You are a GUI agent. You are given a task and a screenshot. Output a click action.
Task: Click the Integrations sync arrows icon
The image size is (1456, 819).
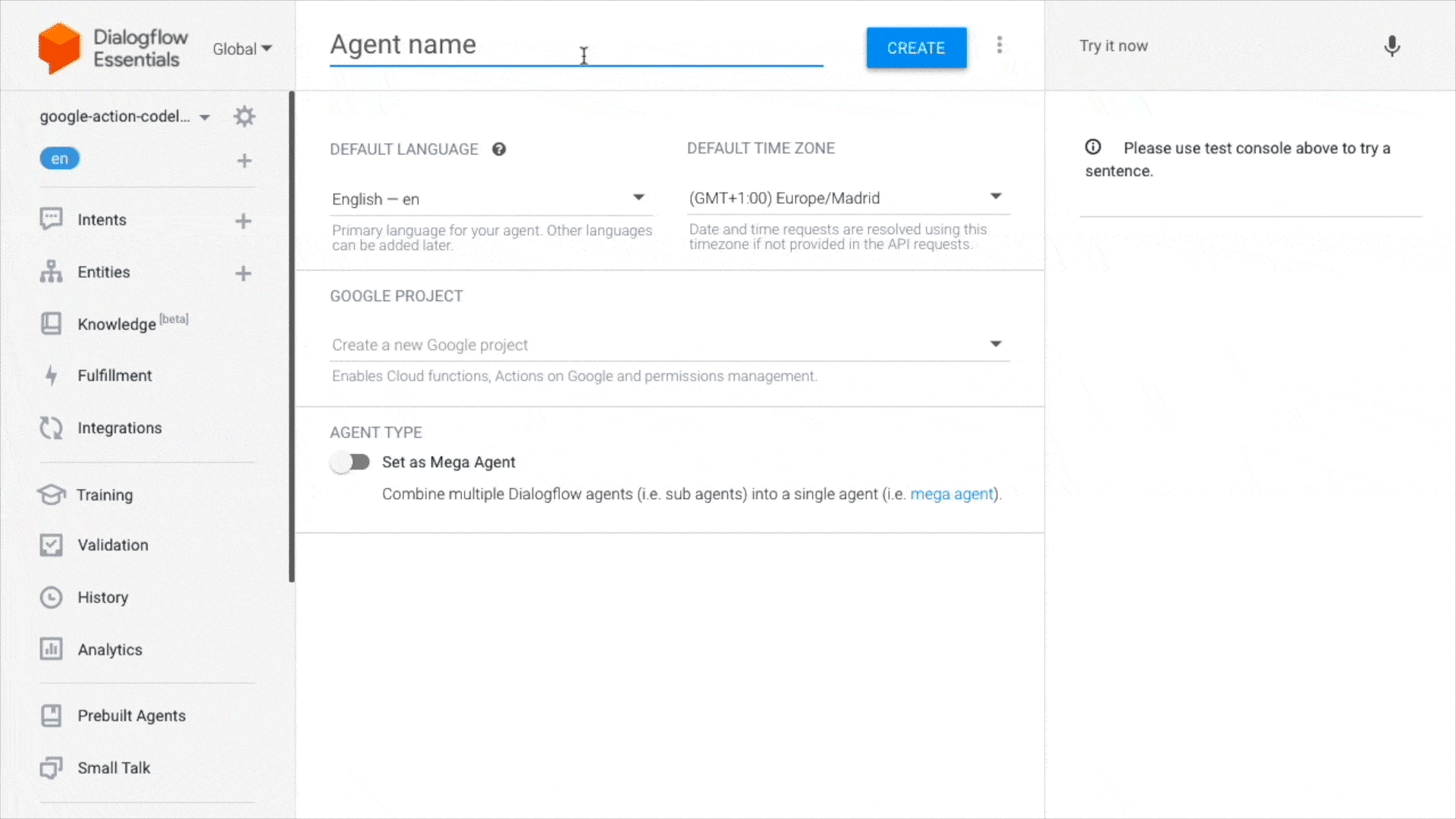pyautogui.click(x=51, y=428)
